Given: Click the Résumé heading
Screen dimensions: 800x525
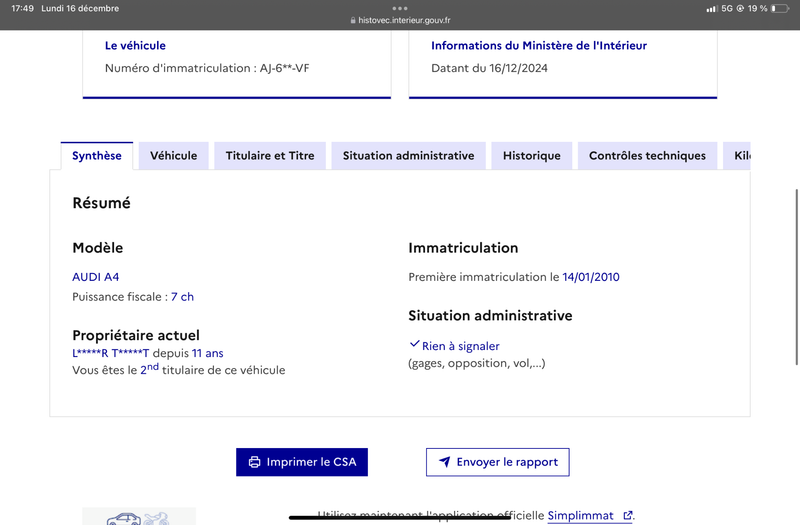Looking at the screenshot, I should [102, 203].
